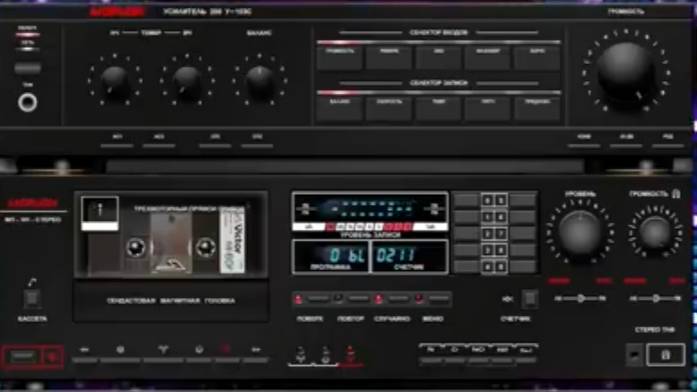Image resolution: width=697 pixels, height=392 pixels.
Task: Click the counter reset button above СЧЕТЧИК
Action: [x=530, y=299]
